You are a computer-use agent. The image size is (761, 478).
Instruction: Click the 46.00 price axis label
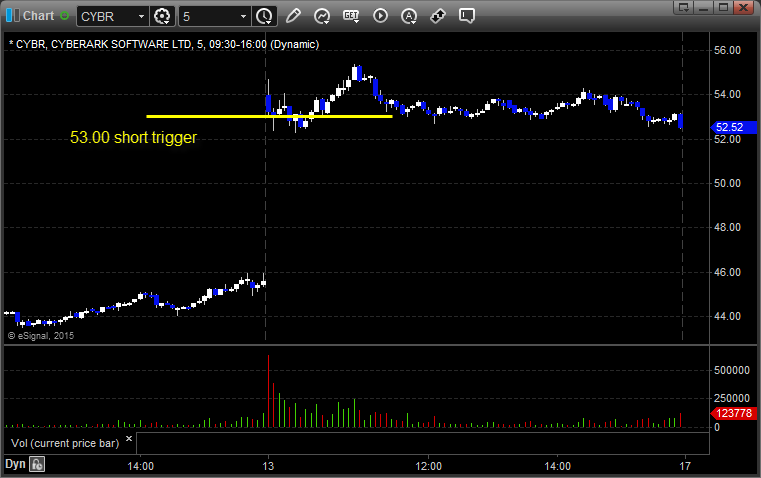click(727, 272)
